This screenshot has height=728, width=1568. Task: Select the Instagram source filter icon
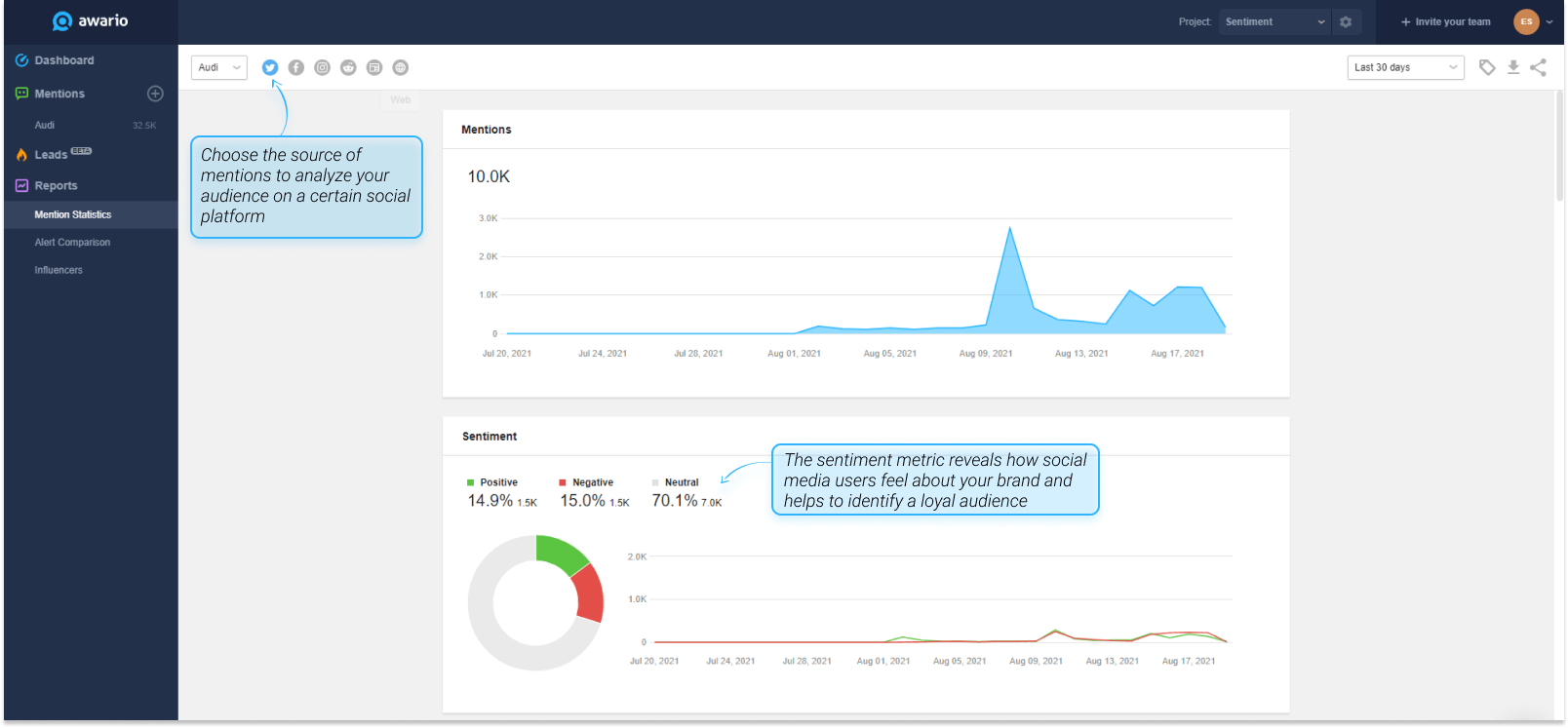click(322, 67)
